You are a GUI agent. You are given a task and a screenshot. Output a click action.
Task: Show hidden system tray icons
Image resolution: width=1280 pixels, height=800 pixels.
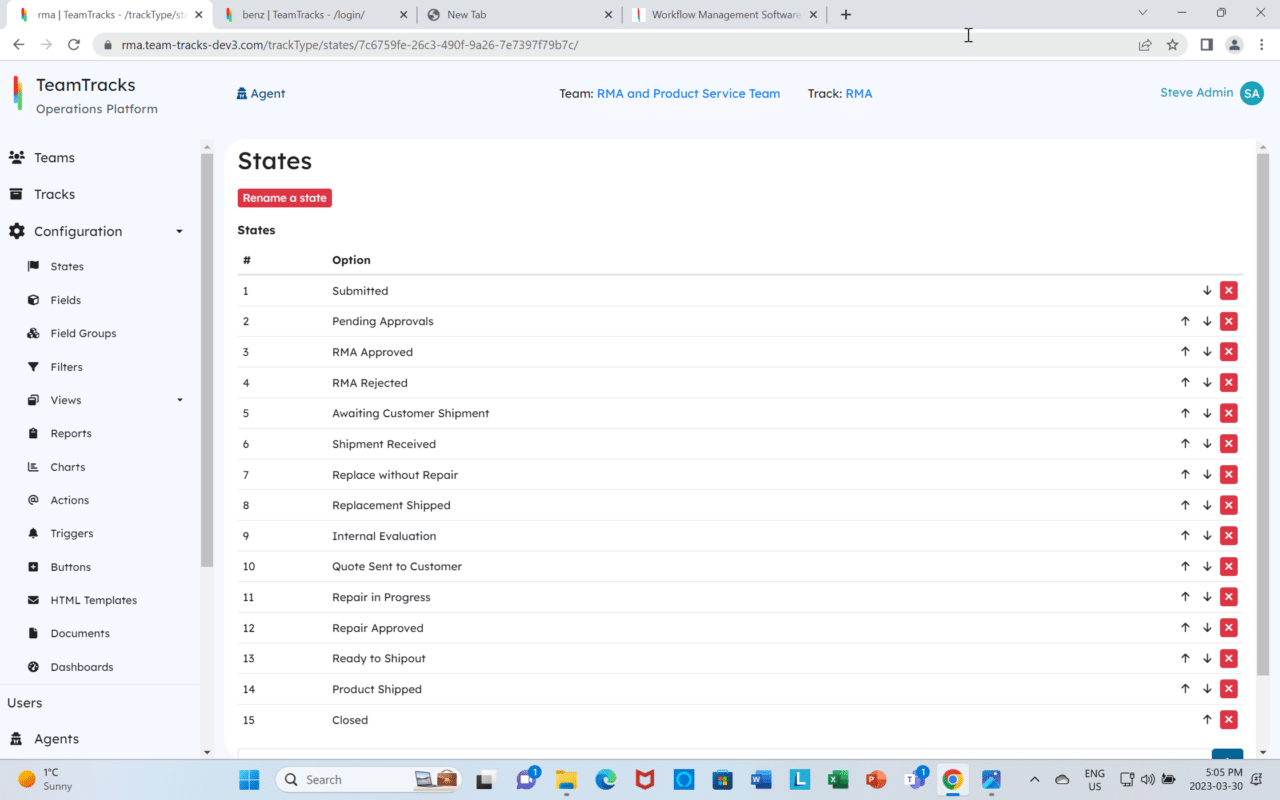(1034, 779)
